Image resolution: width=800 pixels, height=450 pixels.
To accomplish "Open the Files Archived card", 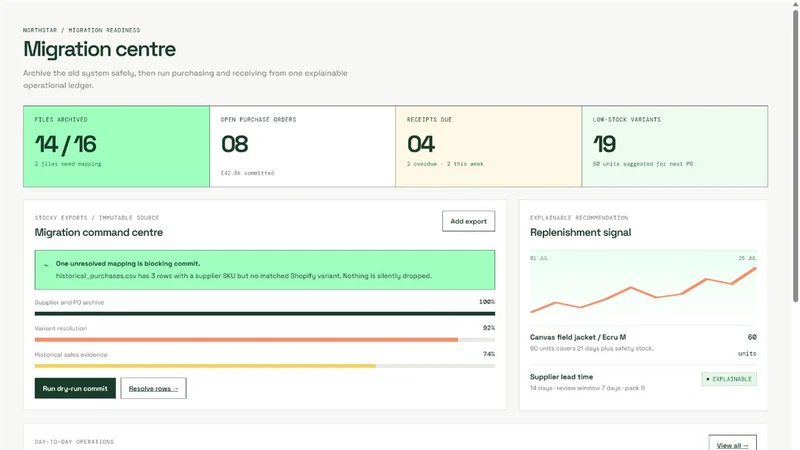I will click(116, 146).
